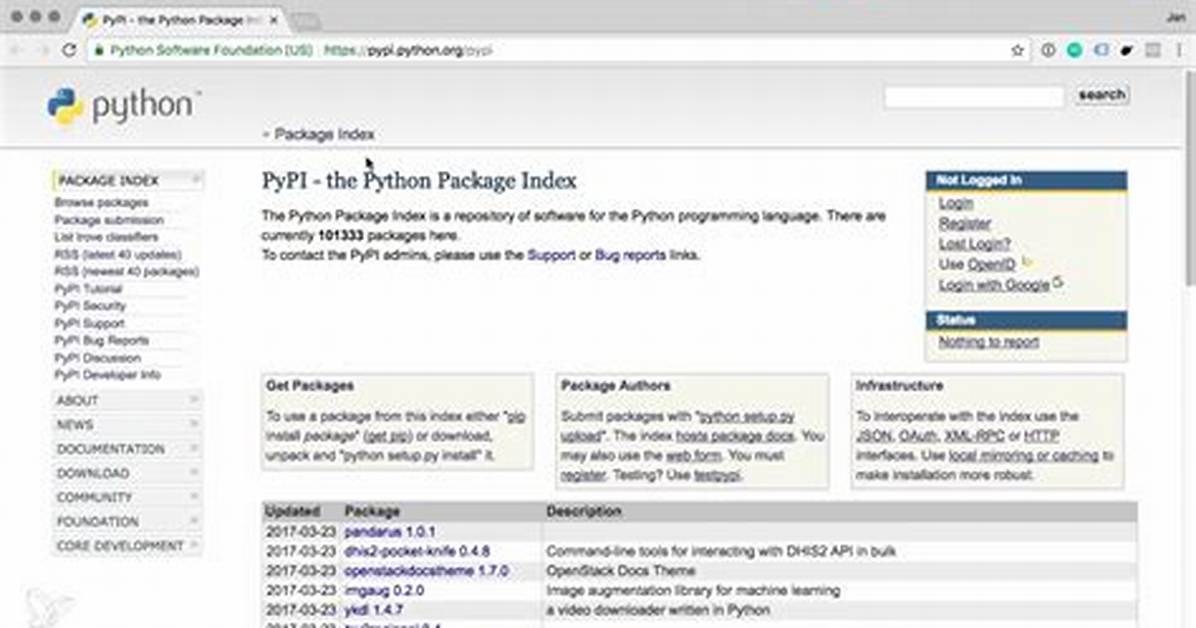Viewport: 1196px width, 628px height.
Task: Open the Package Index breadcrumb link
Action: click(x=324, y=134)
